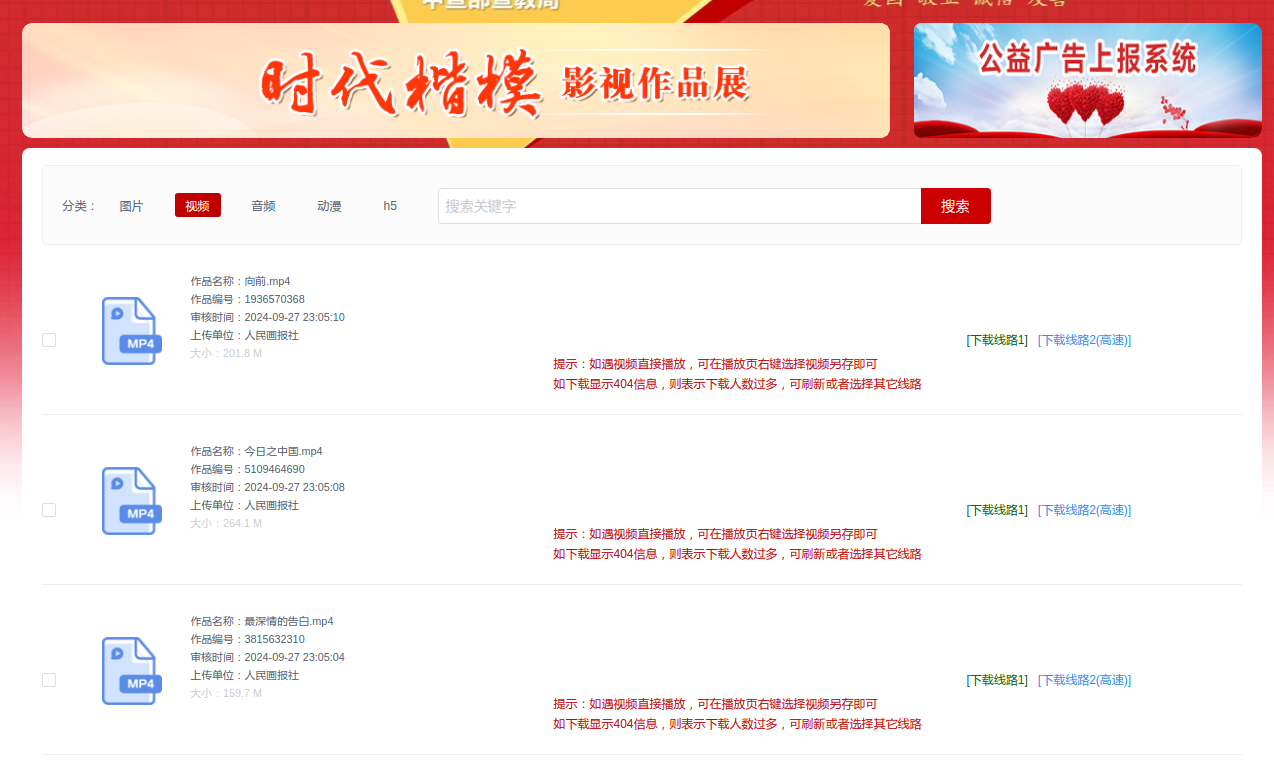Select the 视频 category tab
1274x763 pixels.
tap(197, 205)
